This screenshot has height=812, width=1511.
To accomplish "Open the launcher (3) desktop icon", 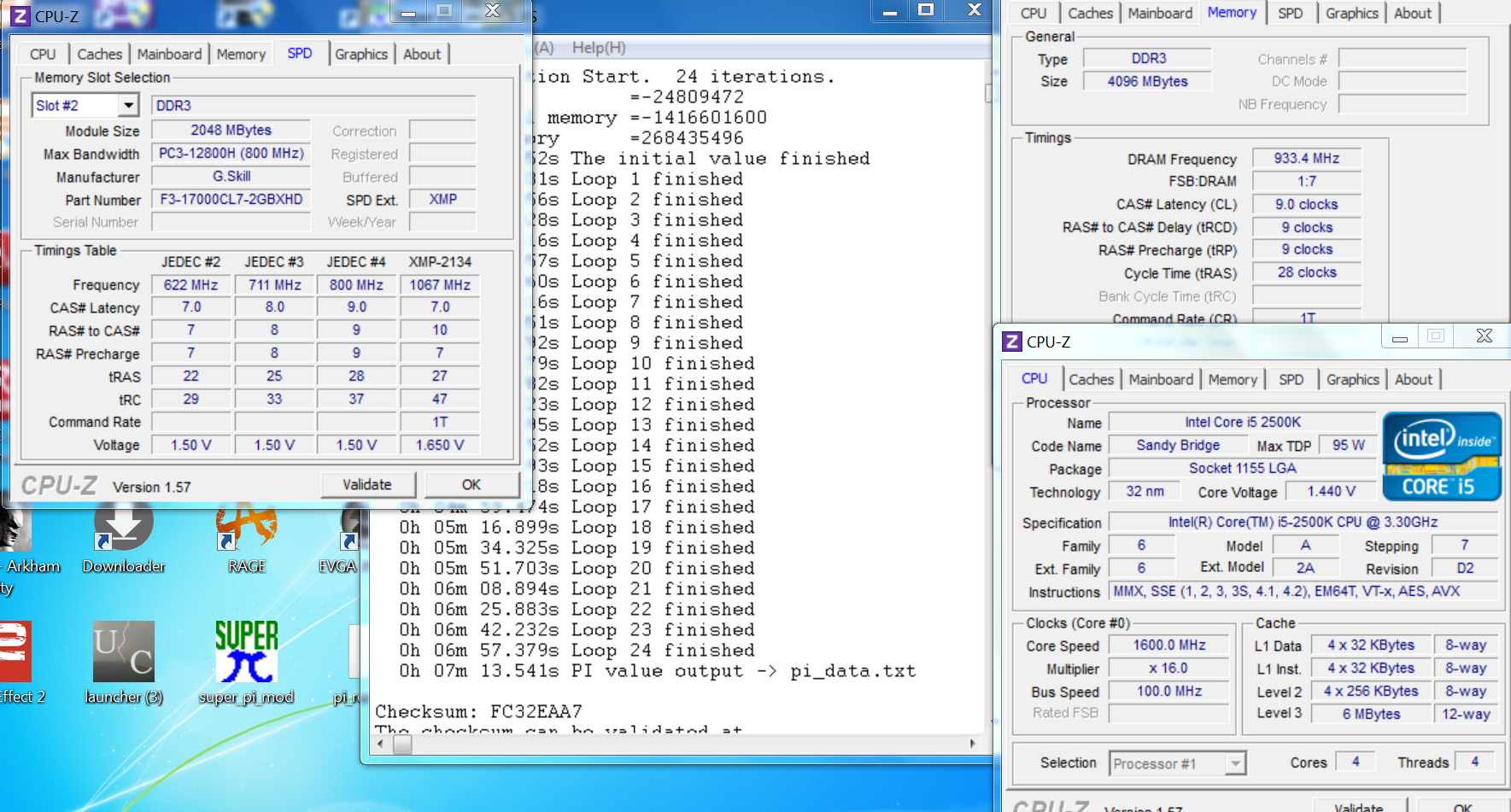I will (x=124, y=663).
